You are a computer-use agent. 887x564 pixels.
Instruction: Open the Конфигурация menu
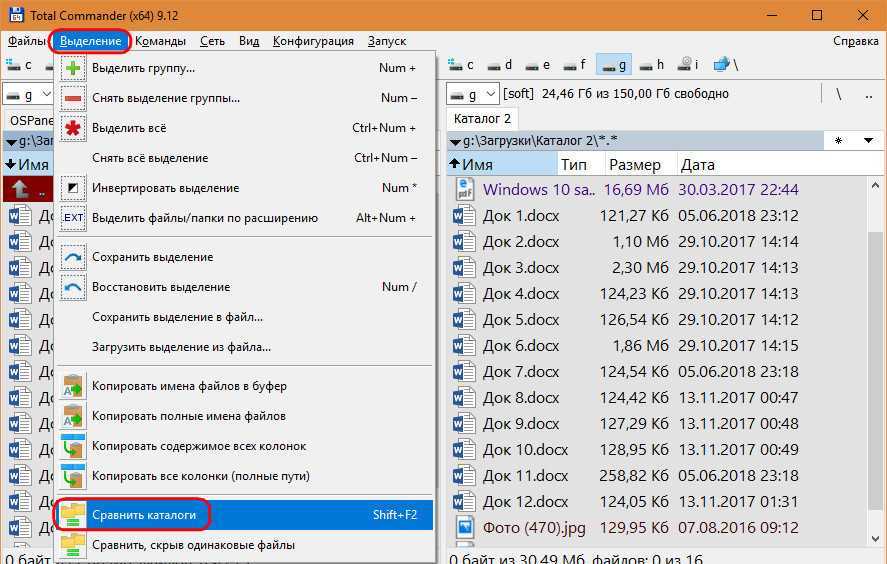(313, 41)
